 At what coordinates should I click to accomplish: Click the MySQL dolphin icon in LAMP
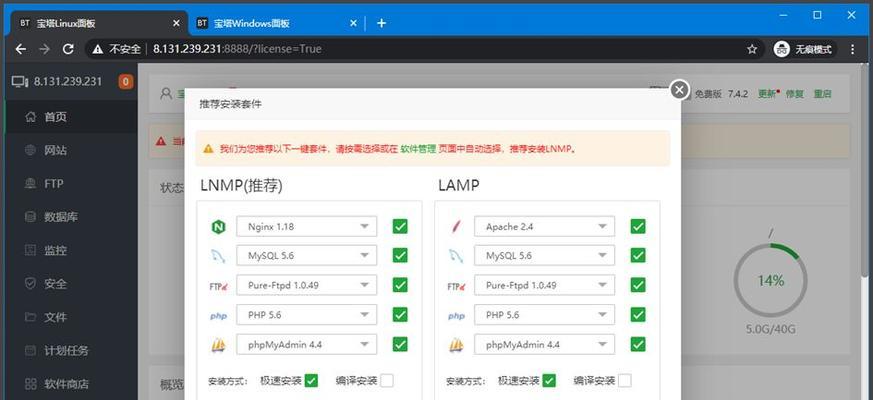(x=456, y=256)
